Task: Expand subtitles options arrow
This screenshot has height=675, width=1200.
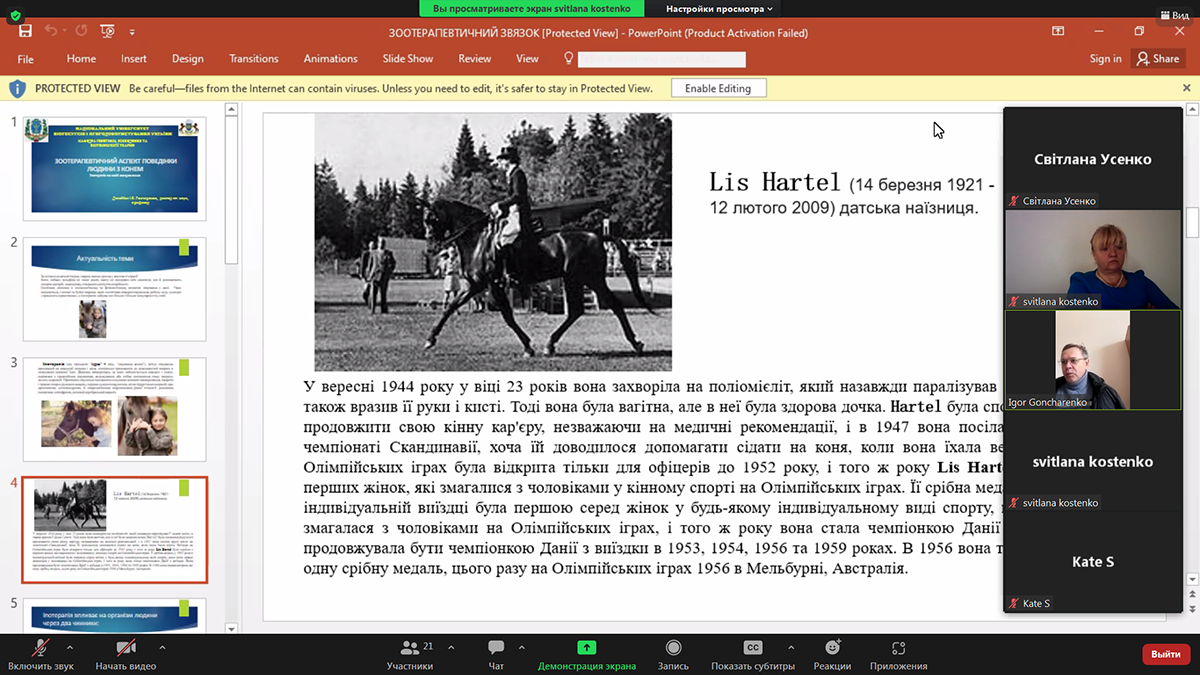Action: [x=791, y=647]
